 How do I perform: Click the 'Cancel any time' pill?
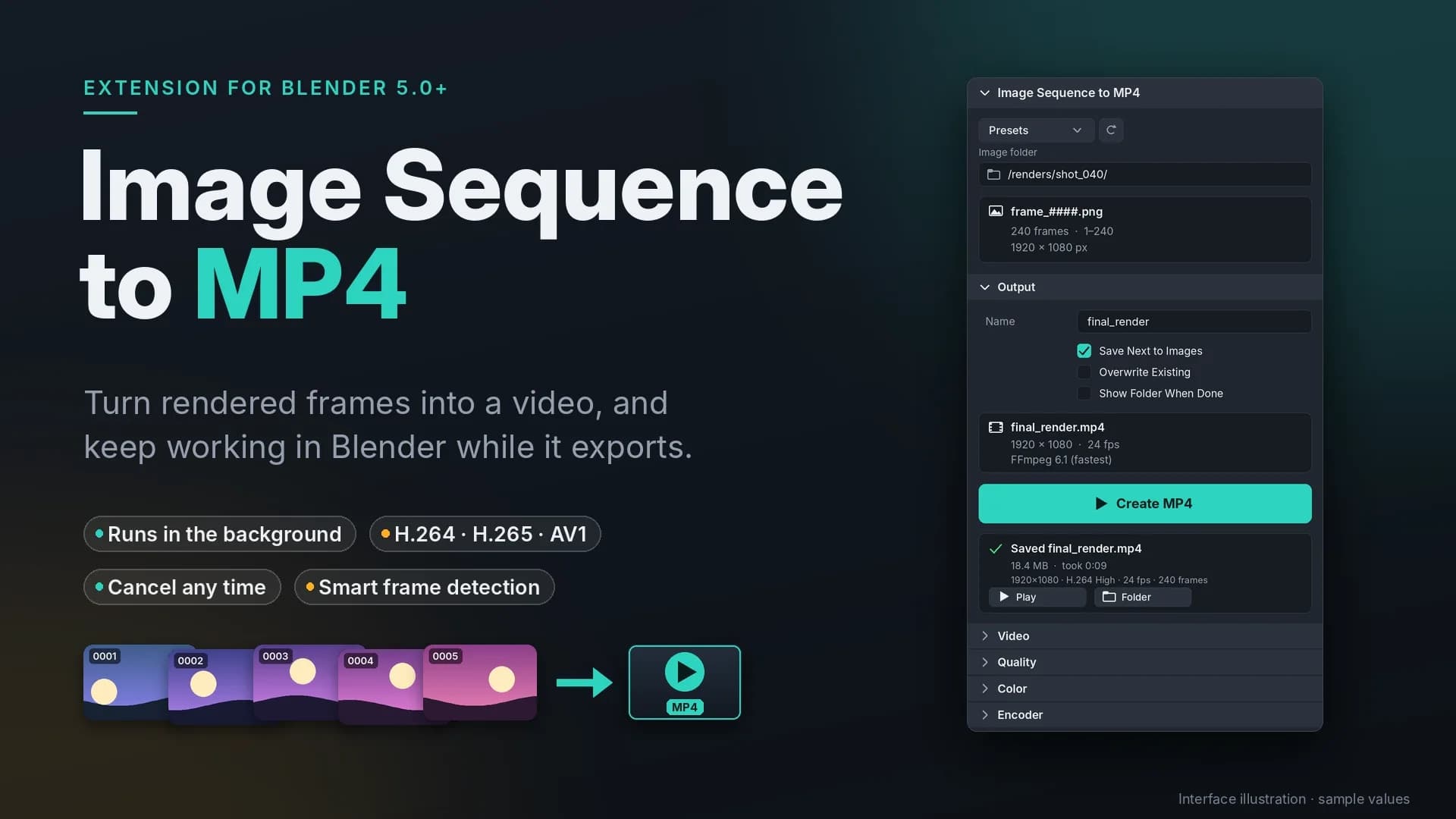point(182,587)
